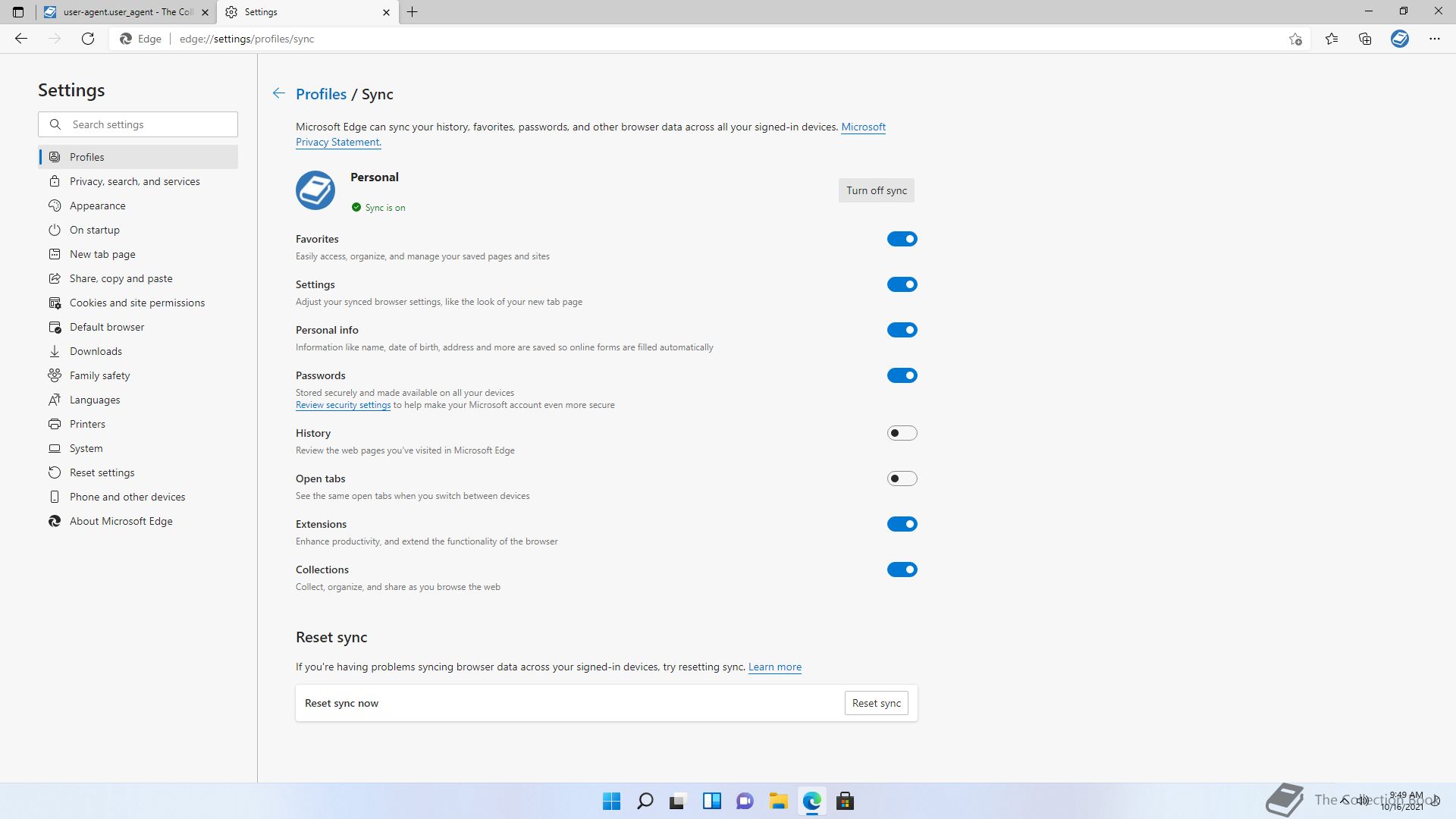Click the Reset sync button
This screenshot has height=819, width=1456.
coord(877,703)
